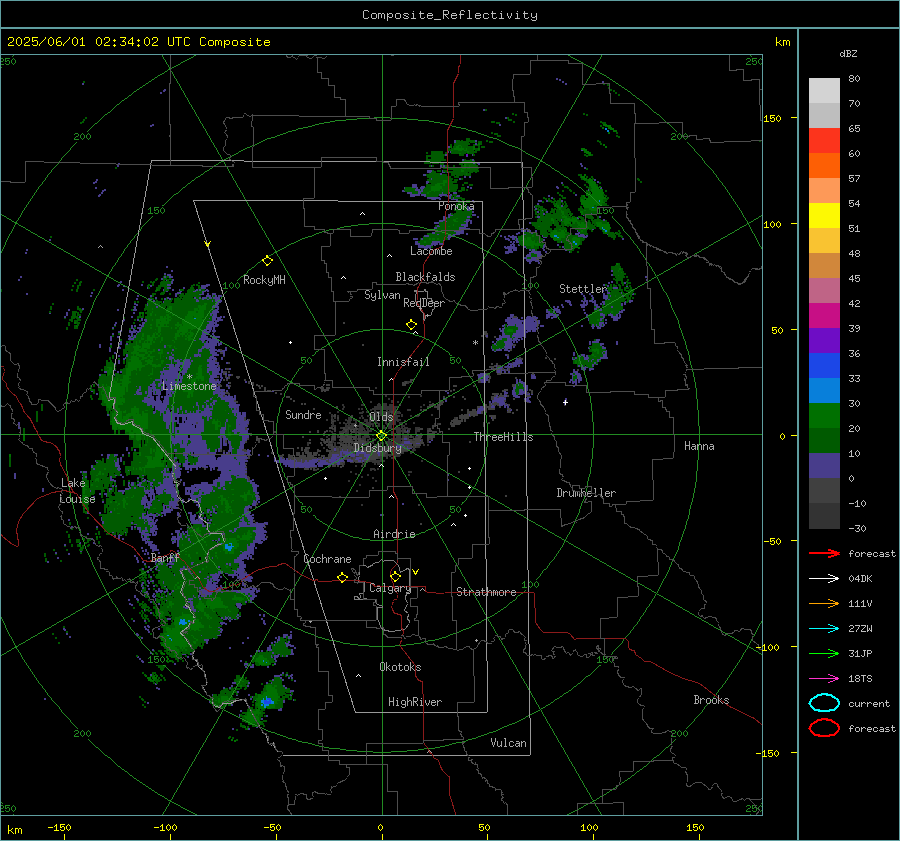Click the dBZ legend heading
Image resolution: width=900 pixels, height=841 pixels.
tap(848, 53)
